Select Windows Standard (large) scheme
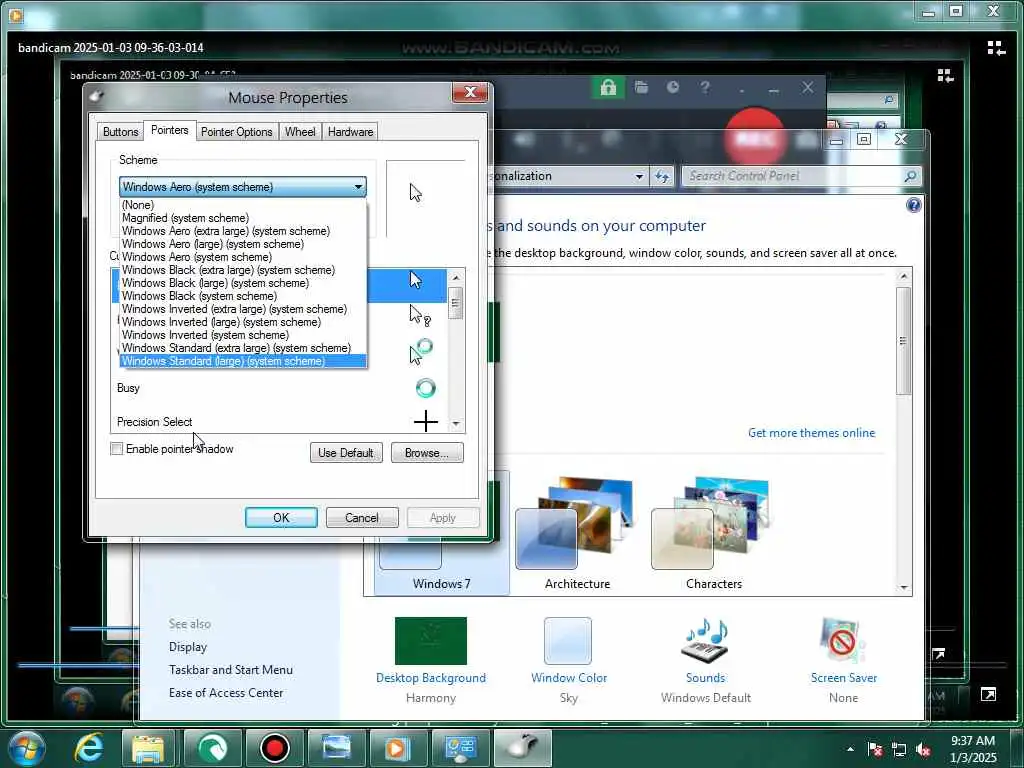 [x=243, y=361]
